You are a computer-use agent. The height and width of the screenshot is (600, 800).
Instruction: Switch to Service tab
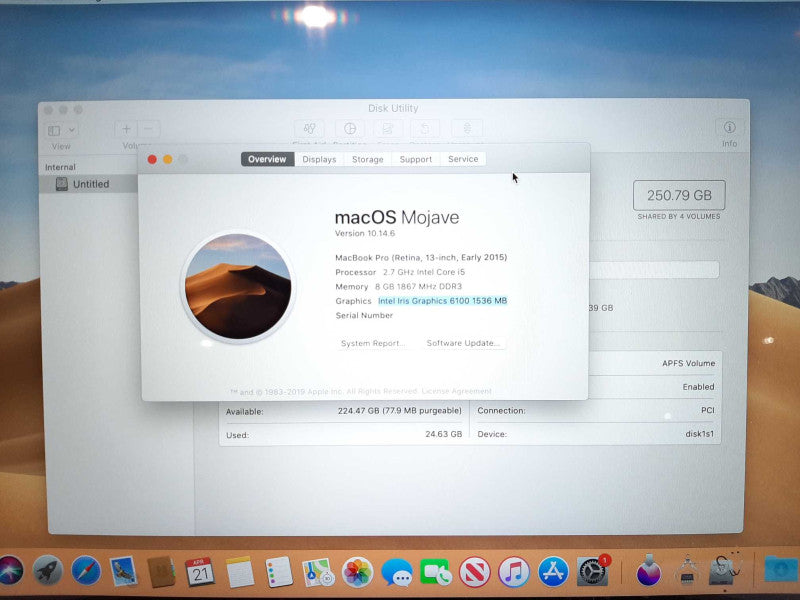point(463,159)
